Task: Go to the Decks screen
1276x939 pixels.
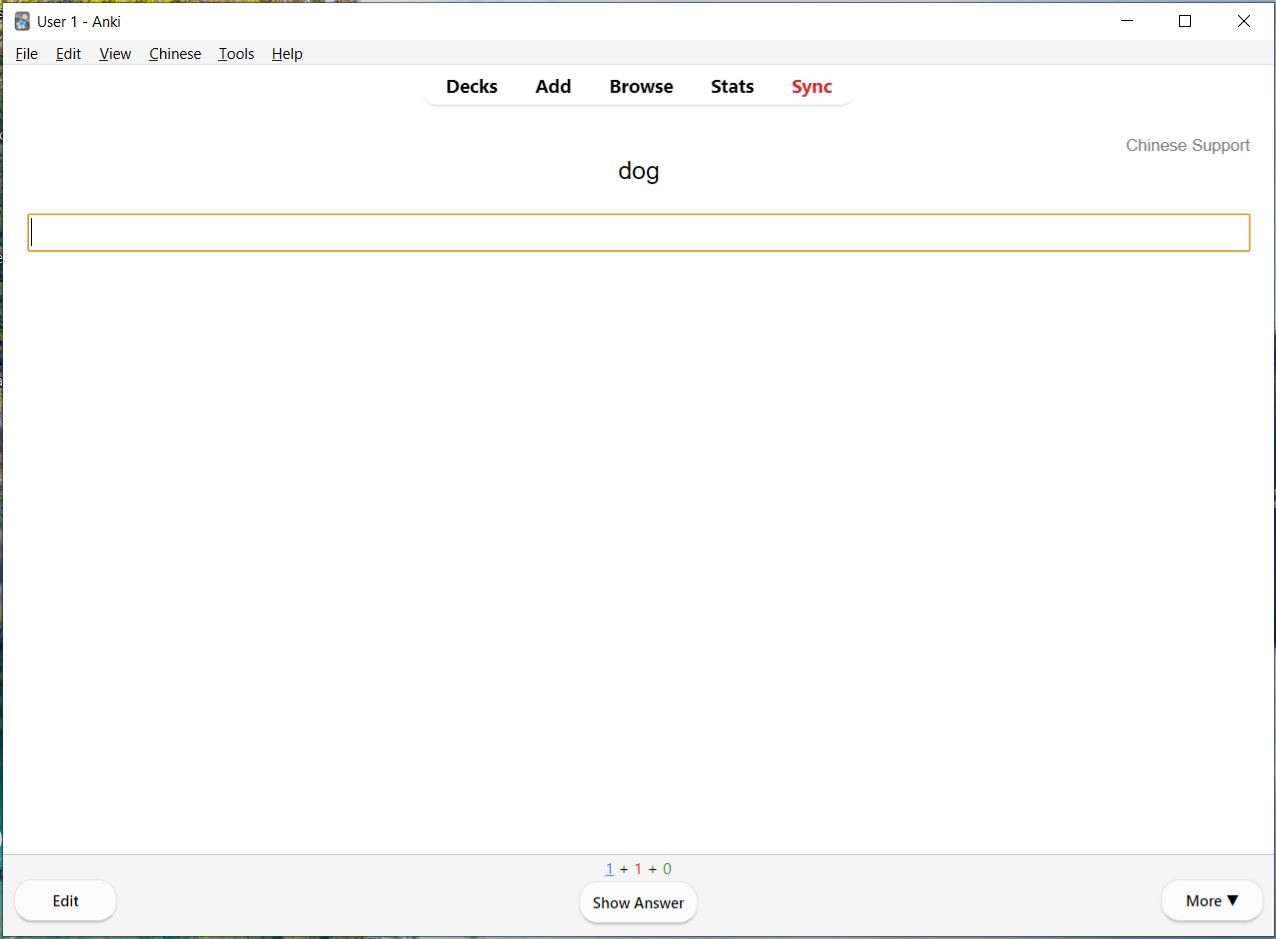Action: click(472, 87)
